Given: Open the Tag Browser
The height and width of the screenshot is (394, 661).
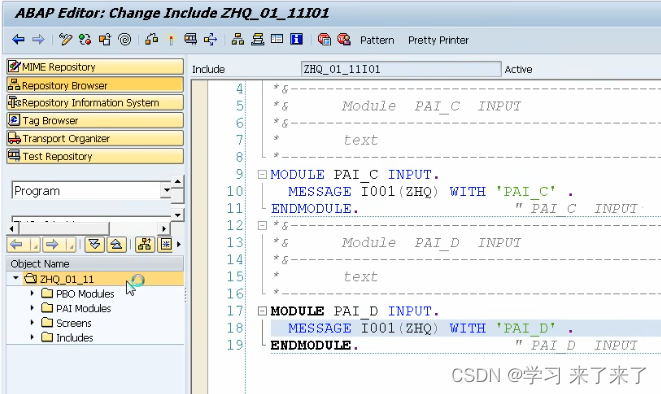Looking at the screenshot, I should pos(95,121).
